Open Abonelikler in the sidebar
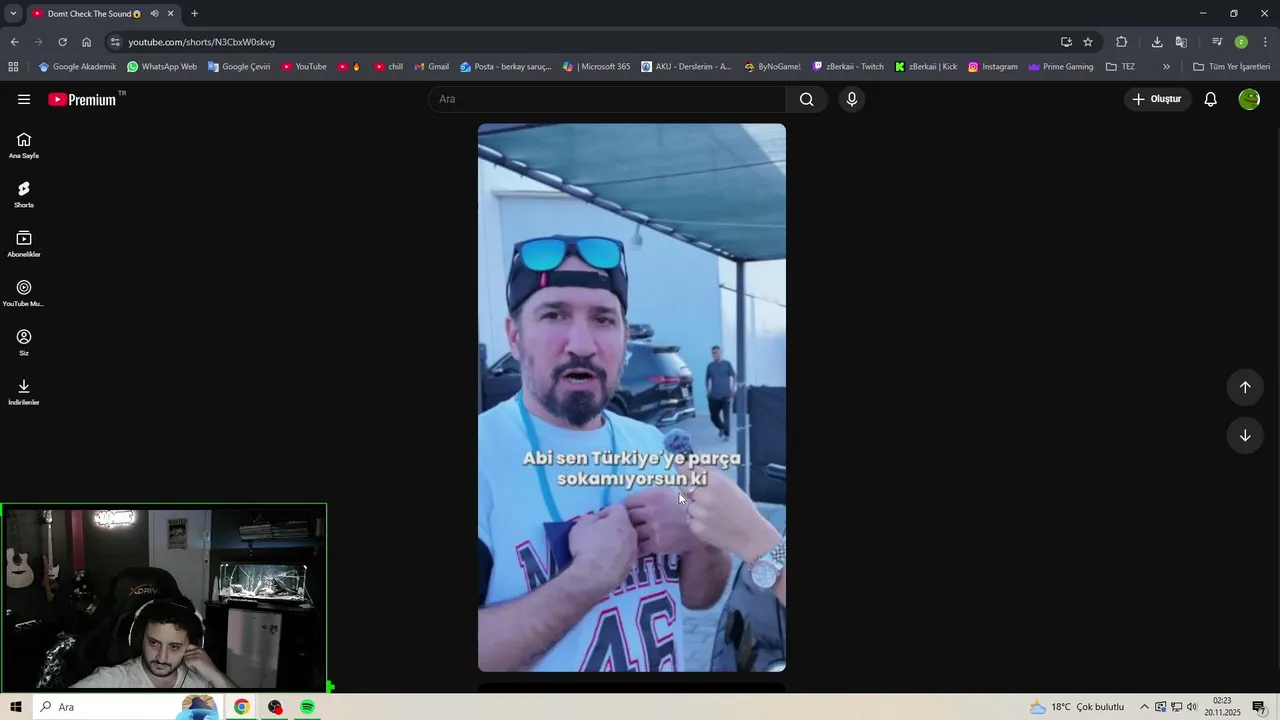The height and width of the screenshot is (720, 1280). click(x=24, y=244)
